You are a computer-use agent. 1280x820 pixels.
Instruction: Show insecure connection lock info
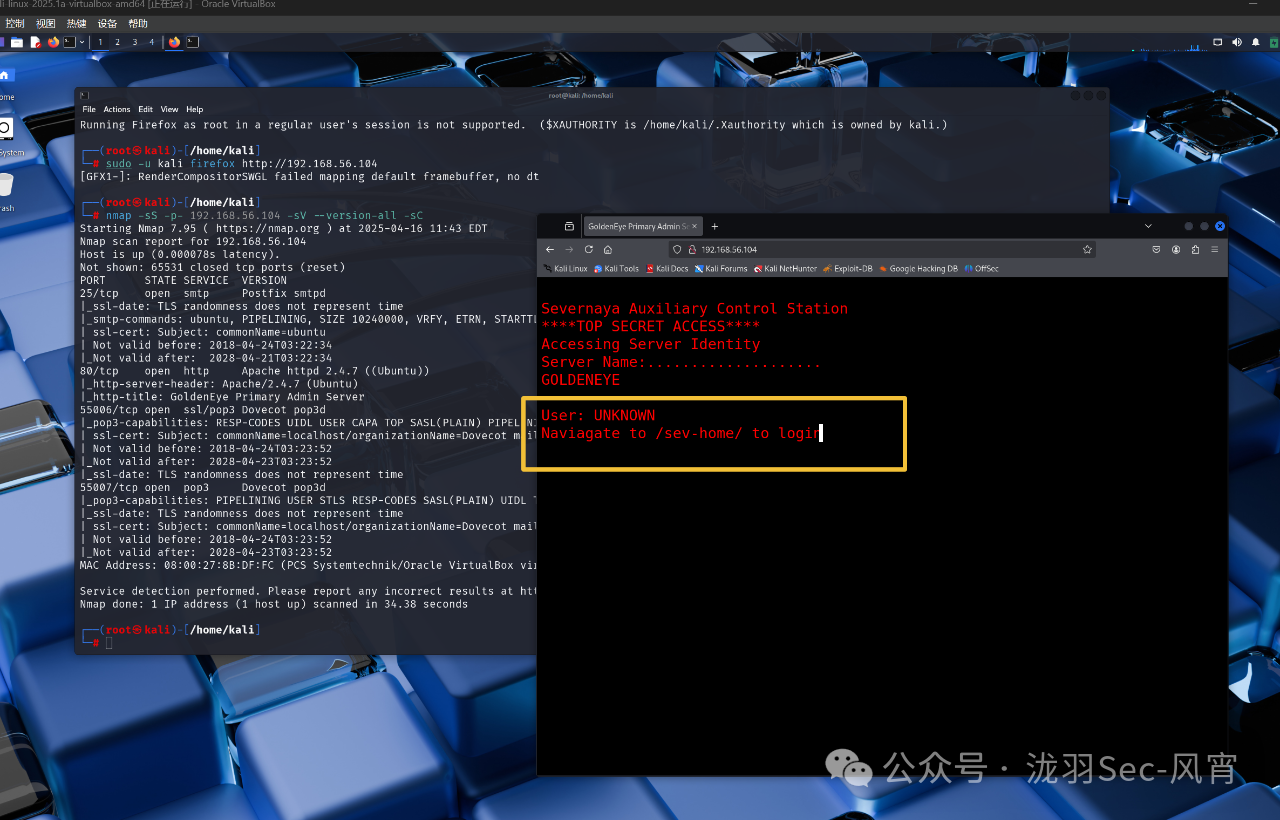pyautogui.click(x=692, y=249)
